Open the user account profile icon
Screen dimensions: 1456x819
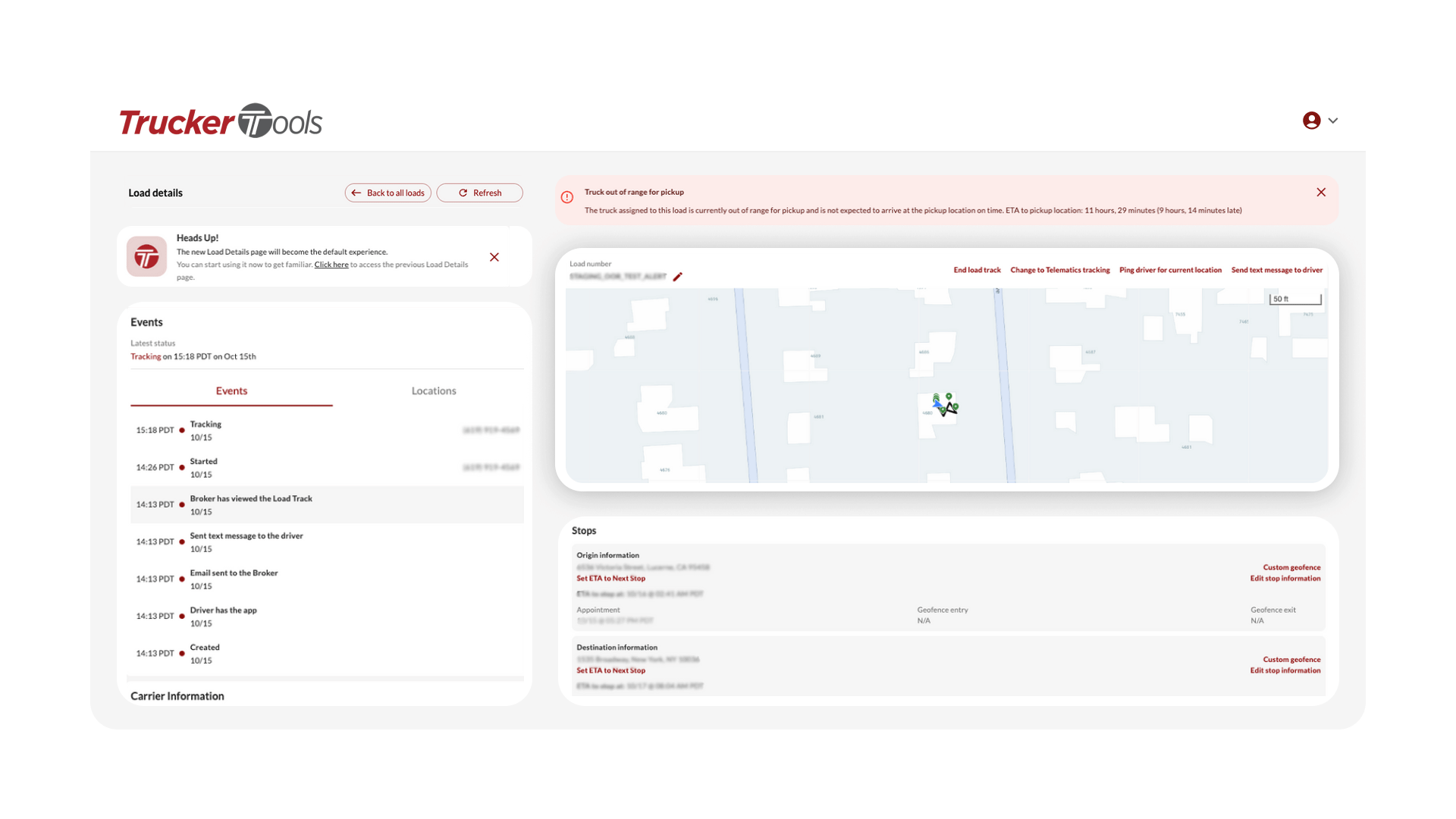coord(1311,121)
